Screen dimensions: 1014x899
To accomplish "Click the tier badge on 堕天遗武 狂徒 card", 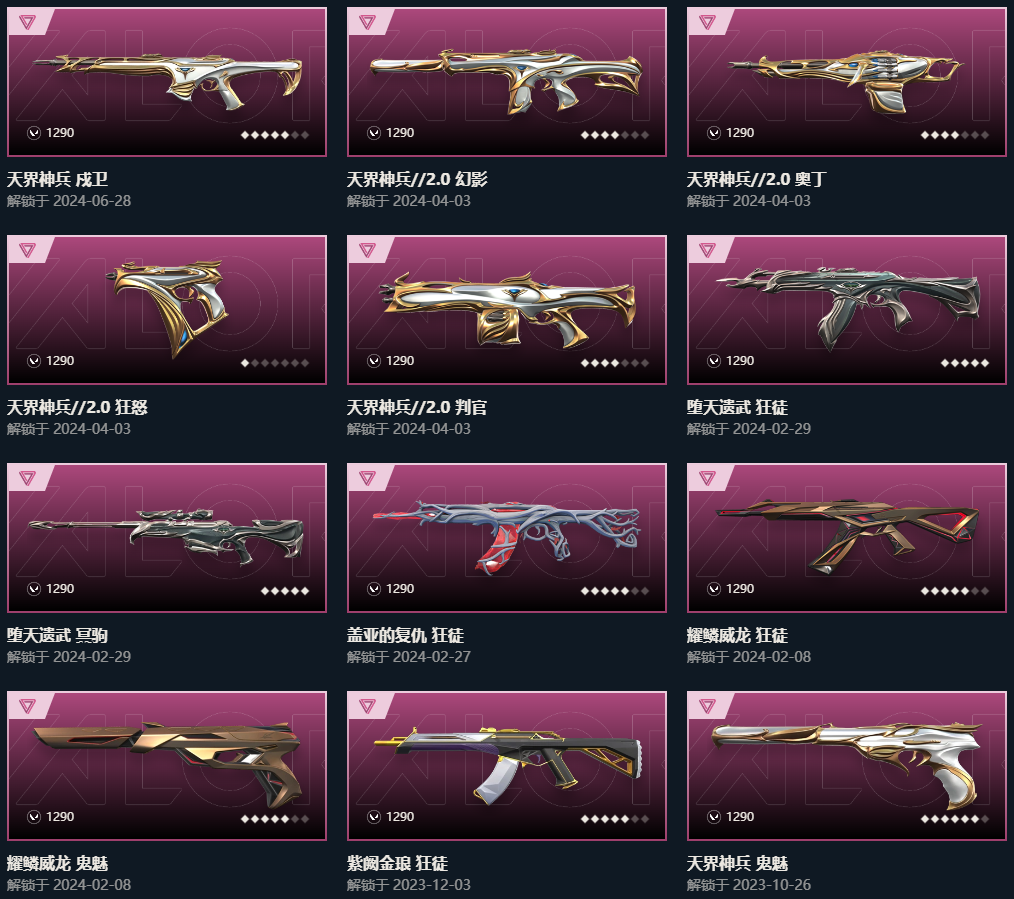I will (x=707, y=250).
